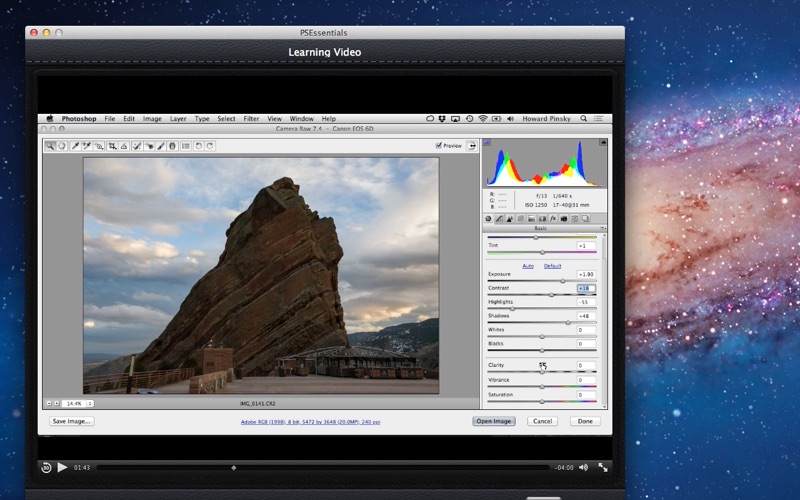This screenshot has height=500, width=800.
Task: Click the Contrast value field
Action: tap(586, 288)
